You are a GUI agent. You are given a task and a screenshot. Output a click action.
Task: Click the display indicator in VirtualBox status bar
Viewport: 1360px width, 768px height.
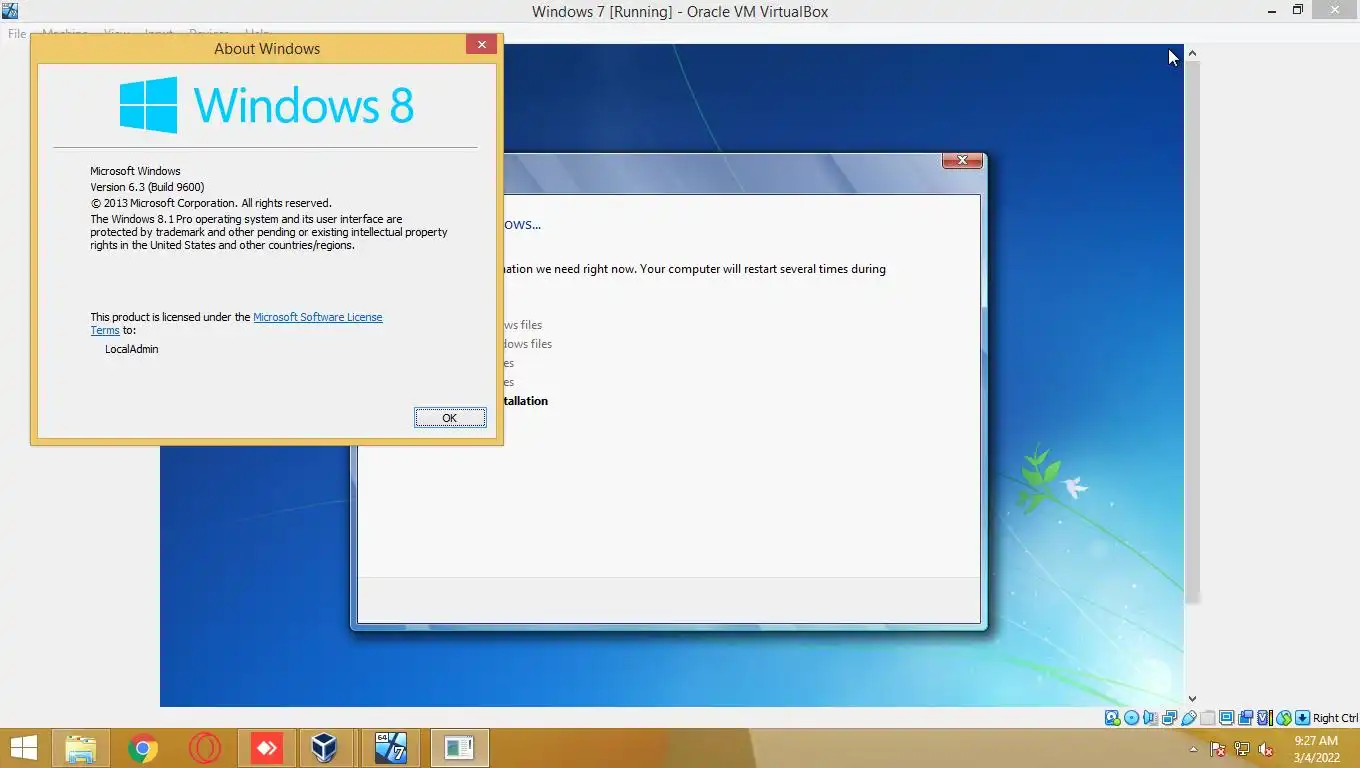1226,718
